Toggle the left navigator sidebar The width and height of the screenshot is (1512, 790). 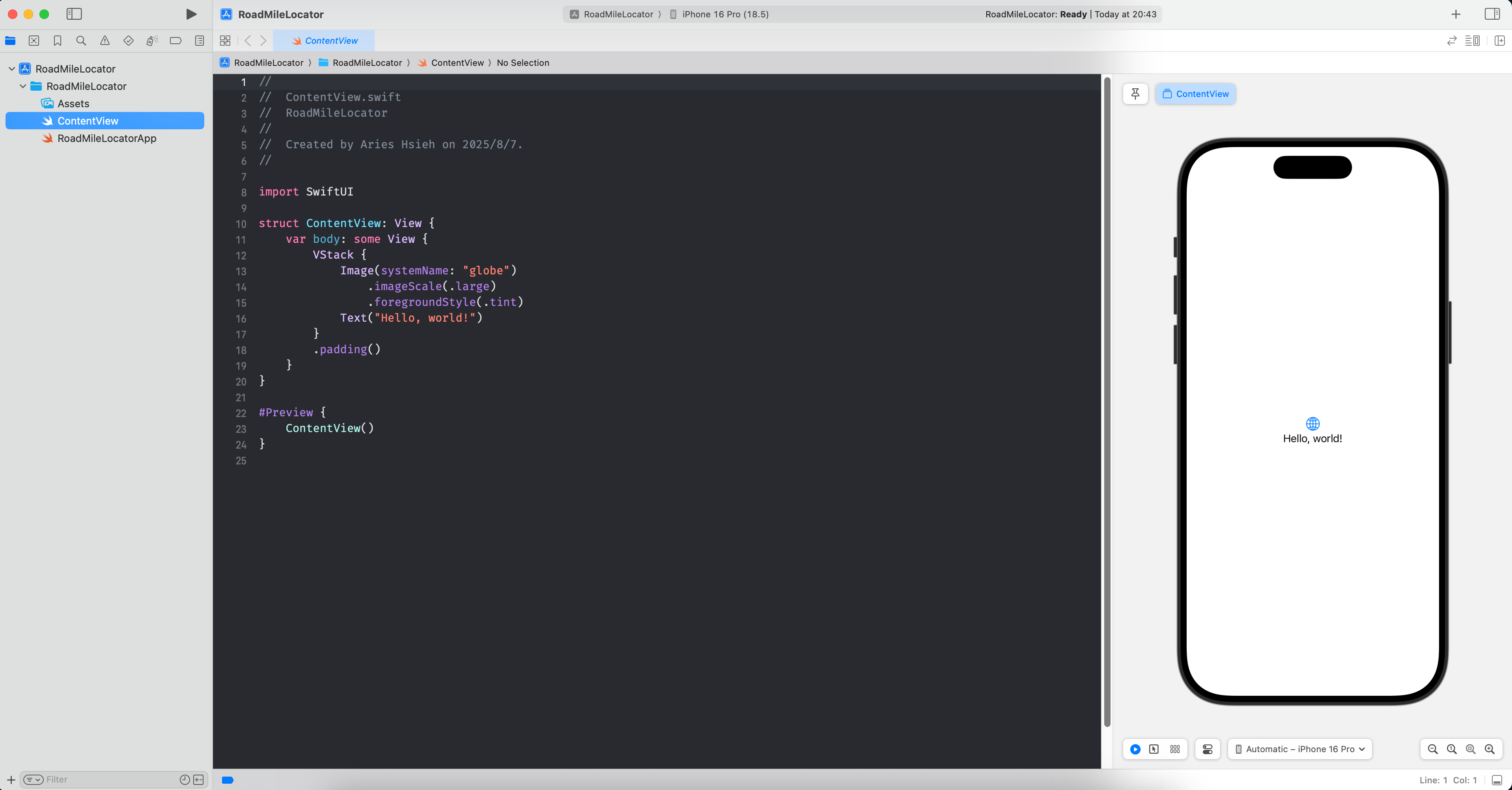(x=74, y=14)
